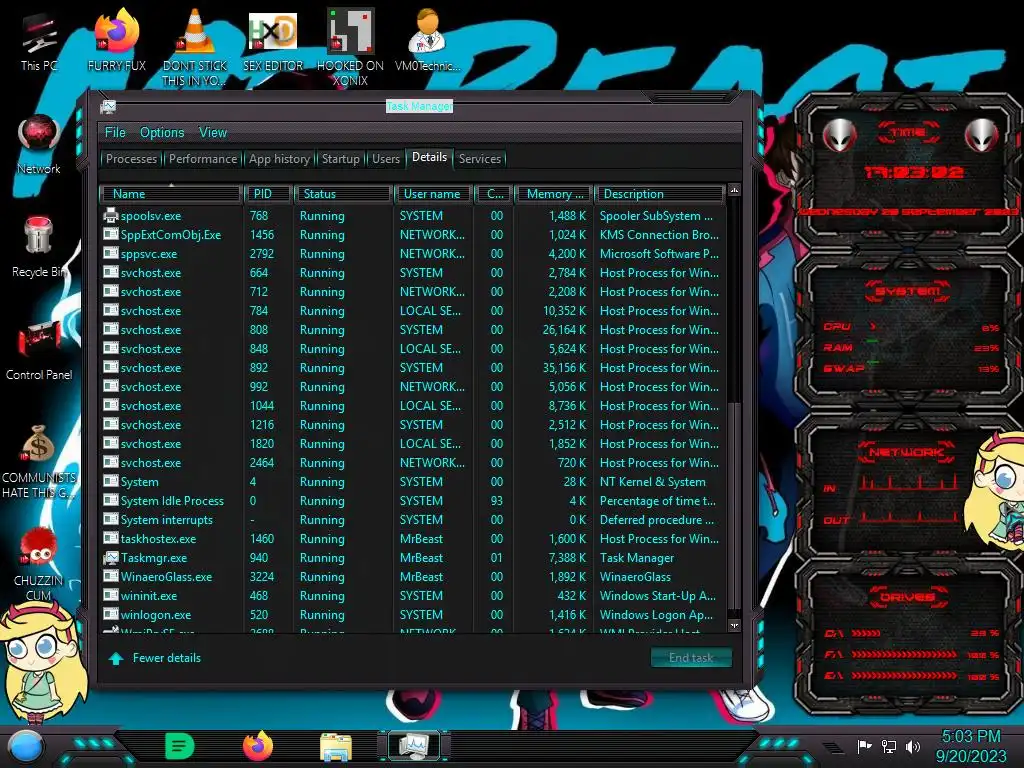Select the Network desktop icon

pos(39,145)
